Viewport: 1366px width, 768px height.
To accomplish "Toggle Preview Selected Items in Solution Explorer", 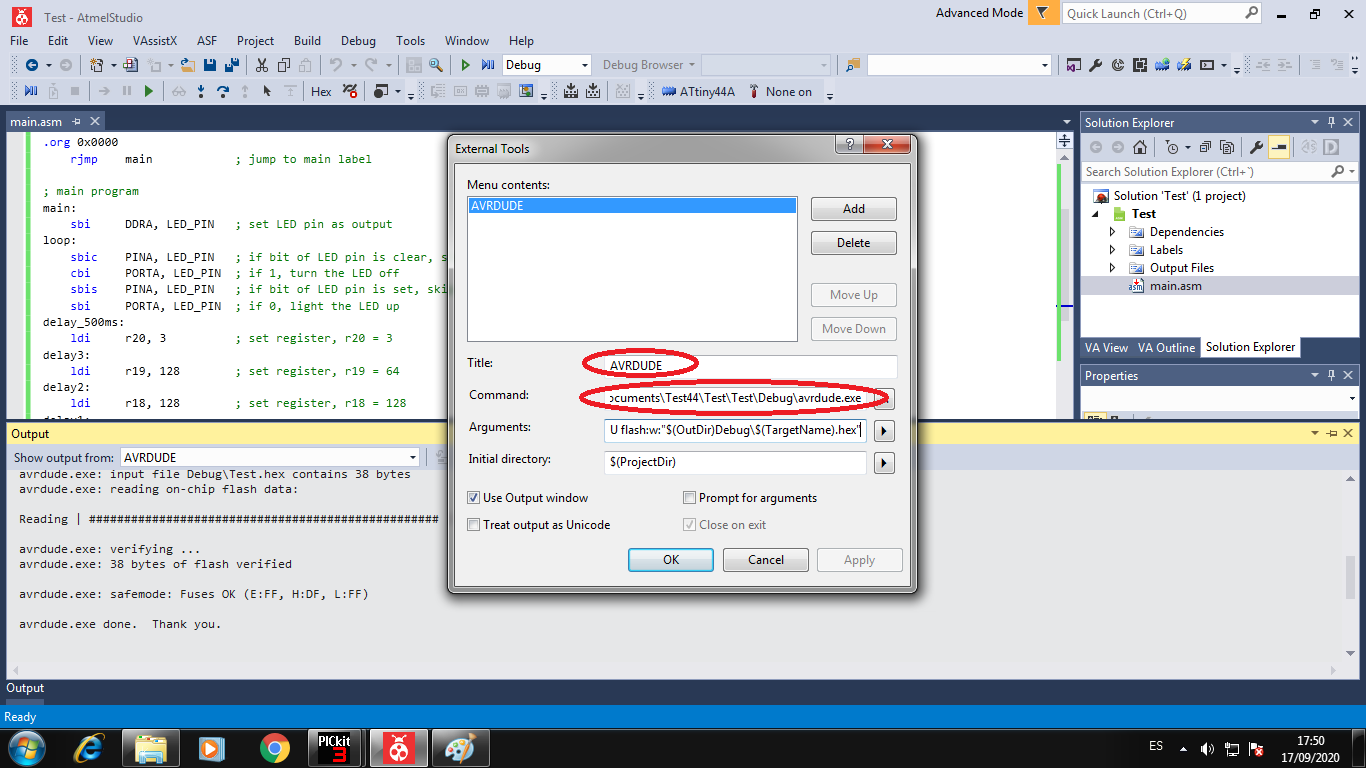I will (x=1279, y=147).
